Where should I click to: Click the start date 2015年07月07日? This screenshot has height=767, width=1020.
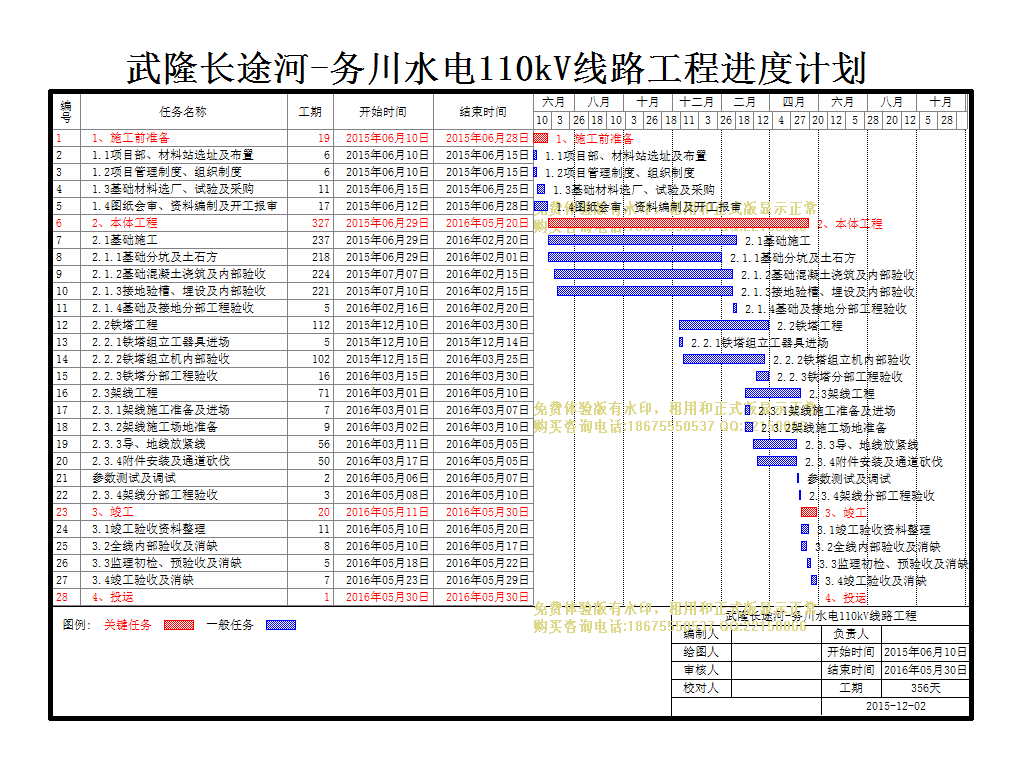pos(387,274)
